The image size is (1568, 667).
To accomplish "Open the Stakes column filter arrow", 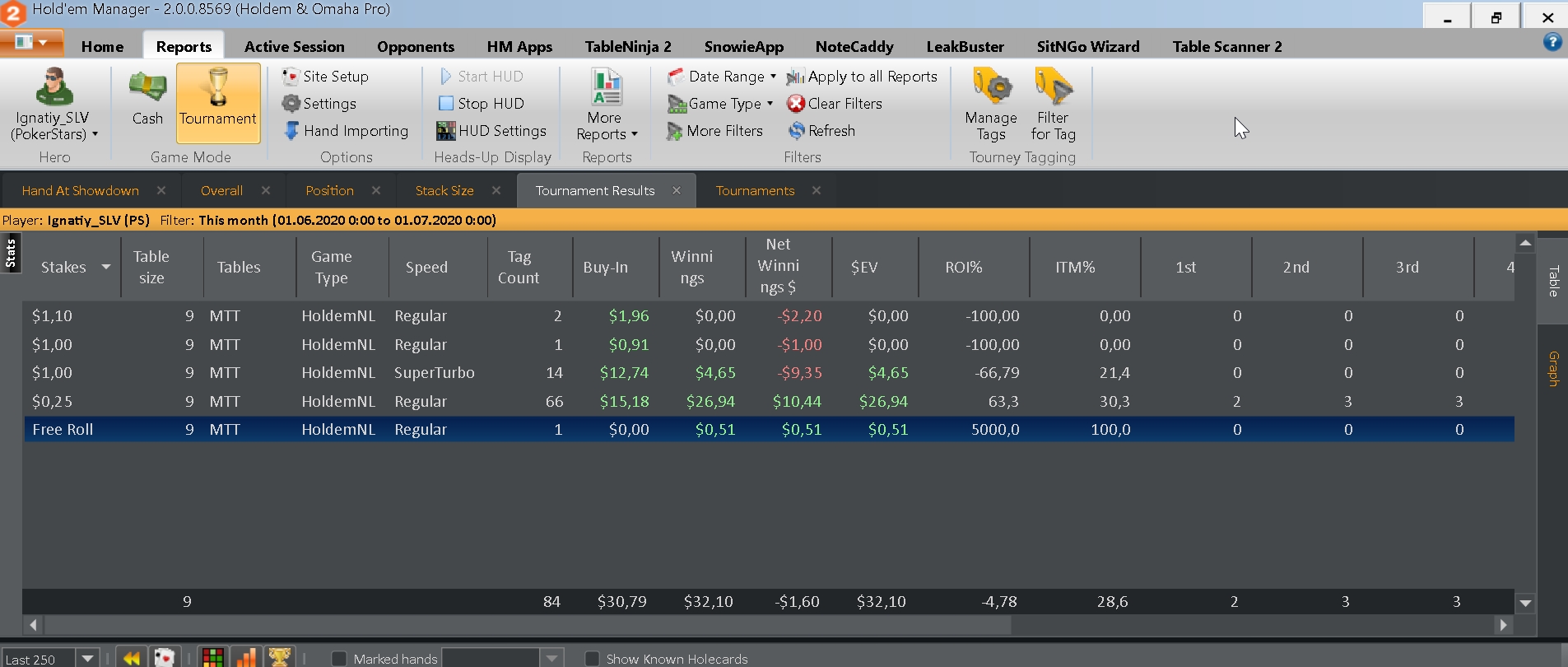I will (105, 267).
